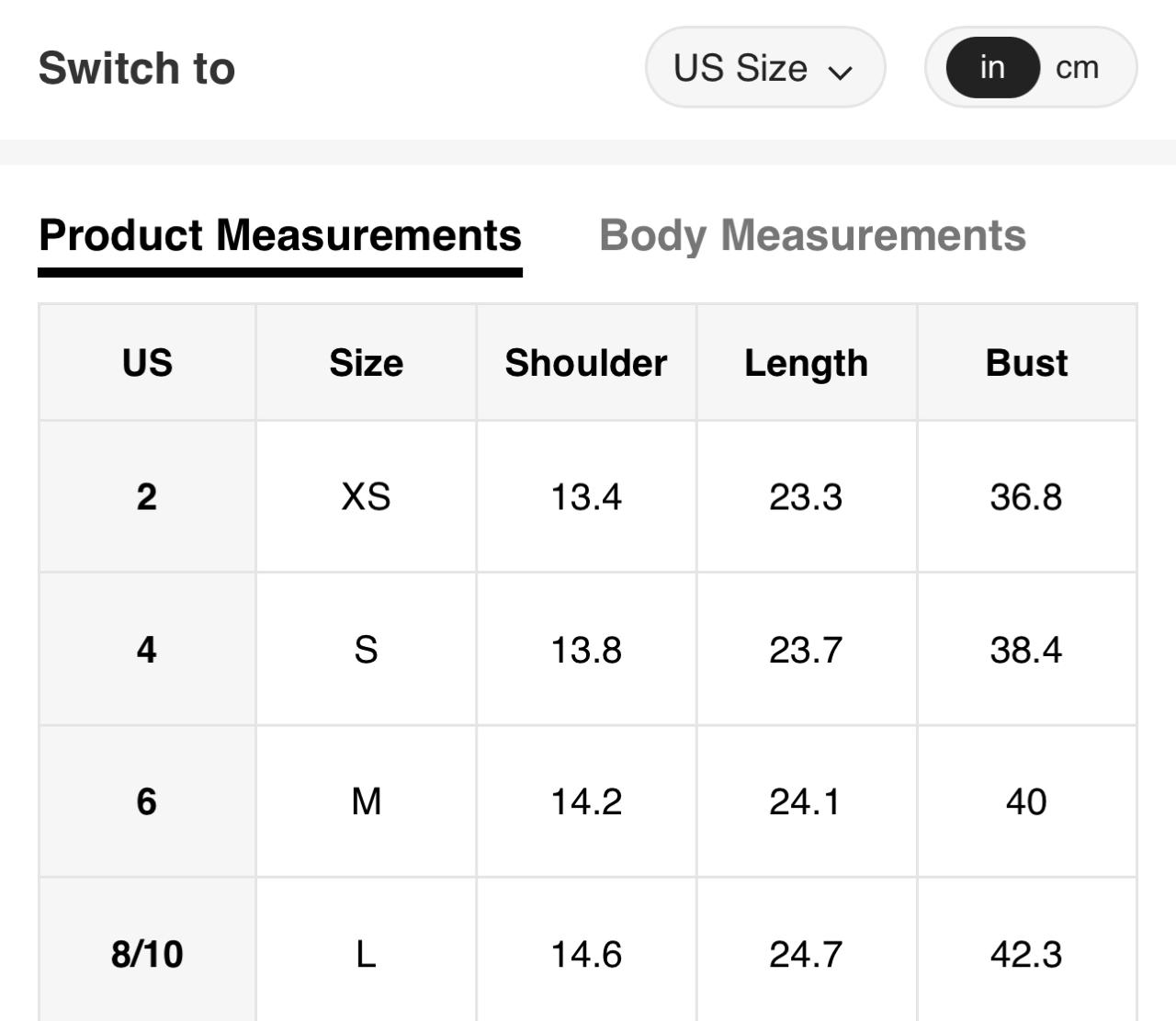
Task: Click the L size cell
Action: (366, 954)
